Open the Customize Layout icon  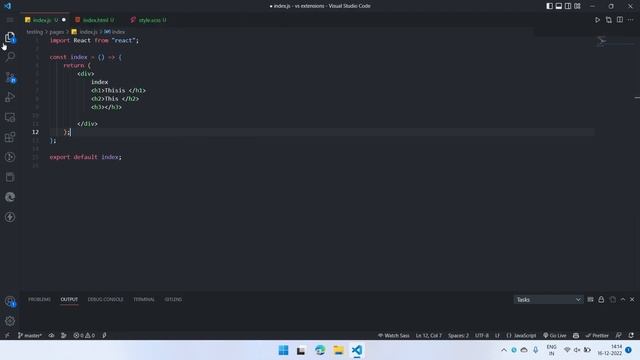[577, 6]
